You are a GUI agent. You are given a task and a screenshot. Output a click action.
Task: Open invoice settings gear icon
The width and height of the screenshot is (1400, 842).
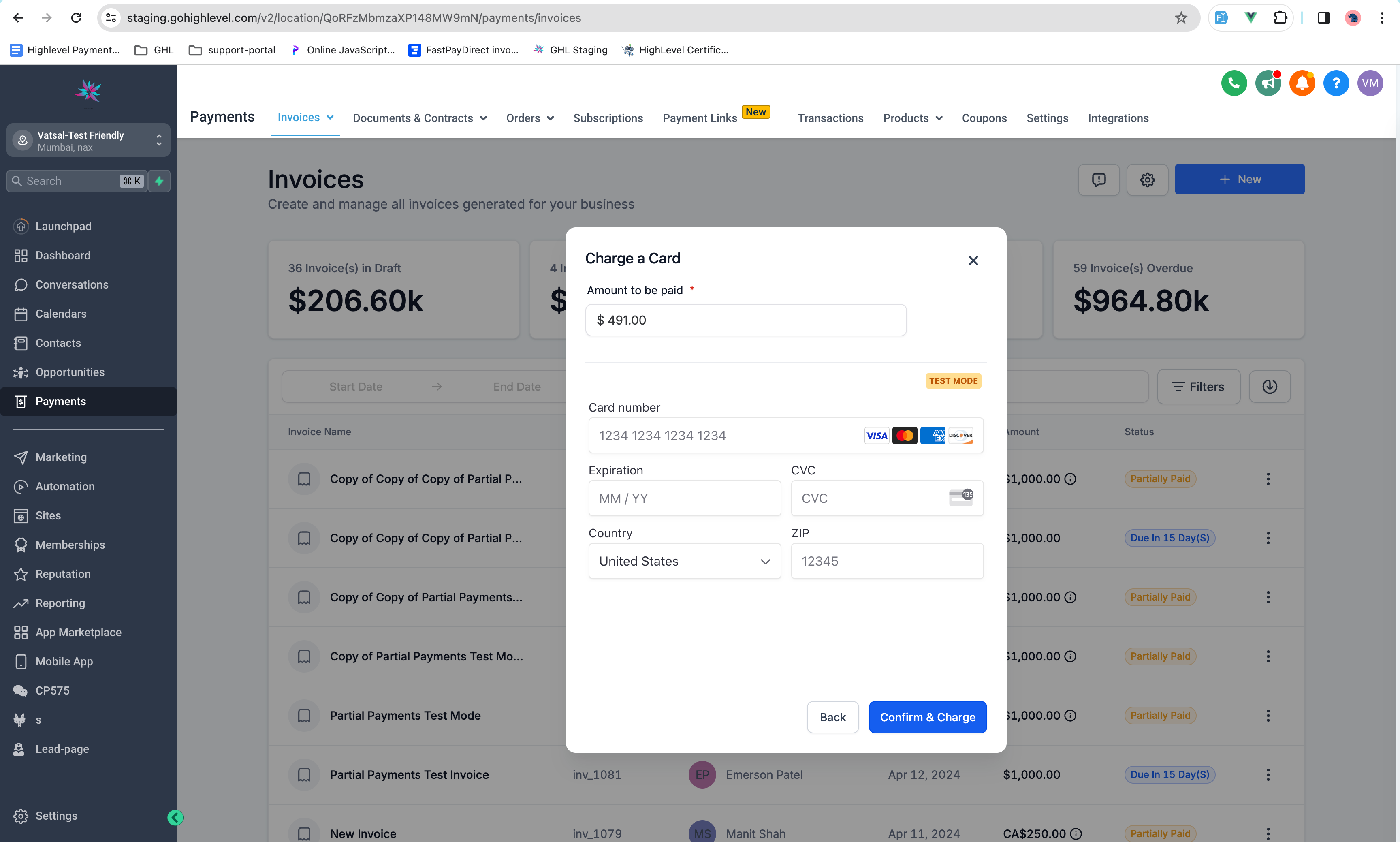tap(1147, 180)
